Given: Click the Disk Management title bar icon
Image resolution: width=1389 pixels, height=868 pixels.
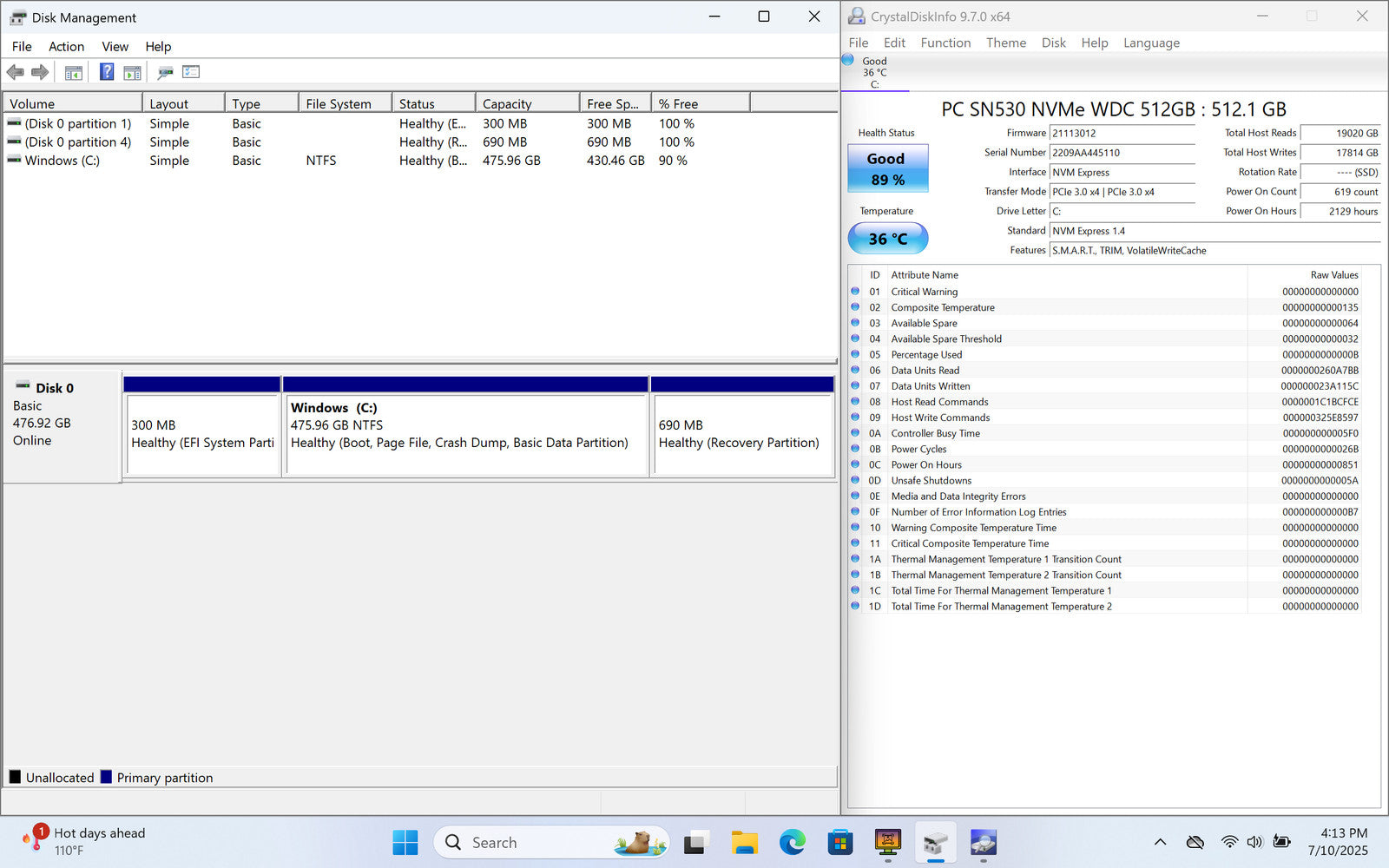Looking at the screenshot, I should coord(17,17).
